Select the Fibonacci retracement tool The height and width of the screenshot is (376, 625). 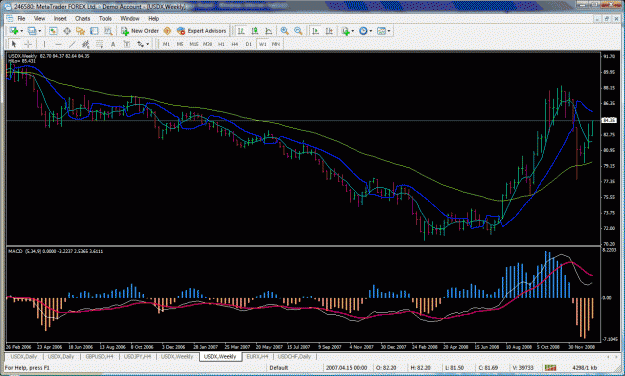[x=99, y=44]
